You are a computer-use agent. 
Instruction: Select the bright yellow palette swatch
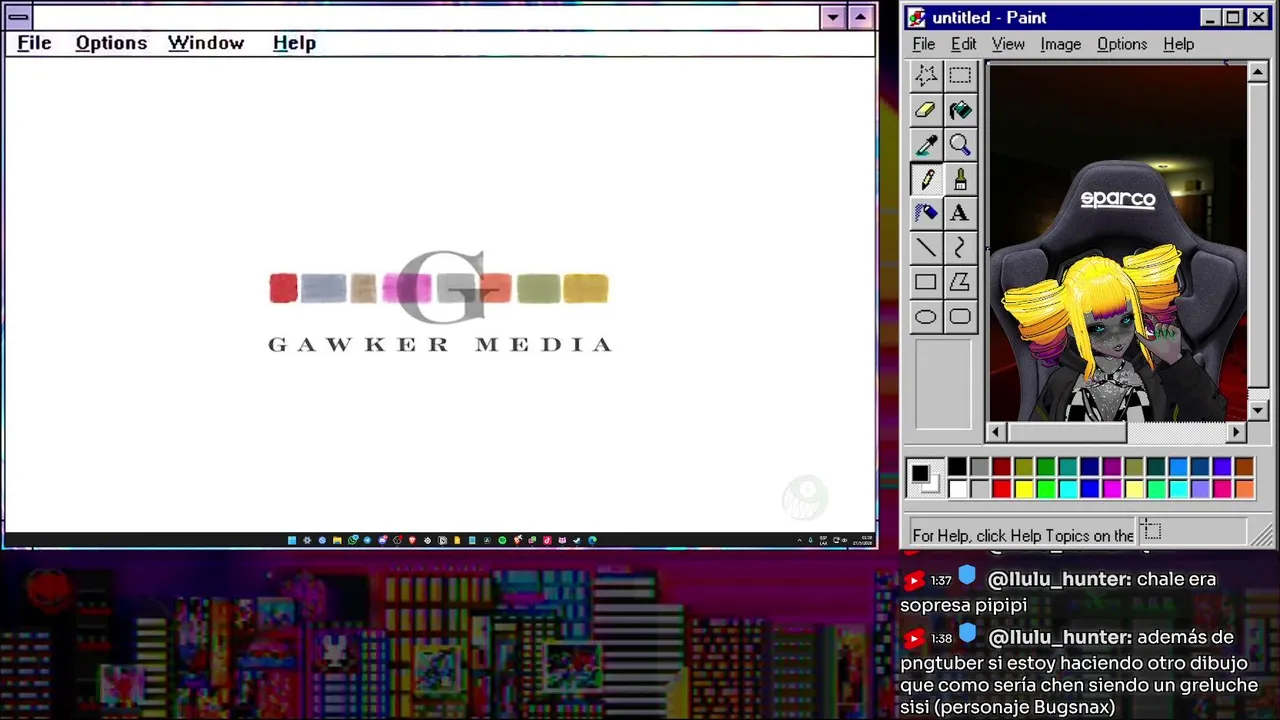(1024, 489)
